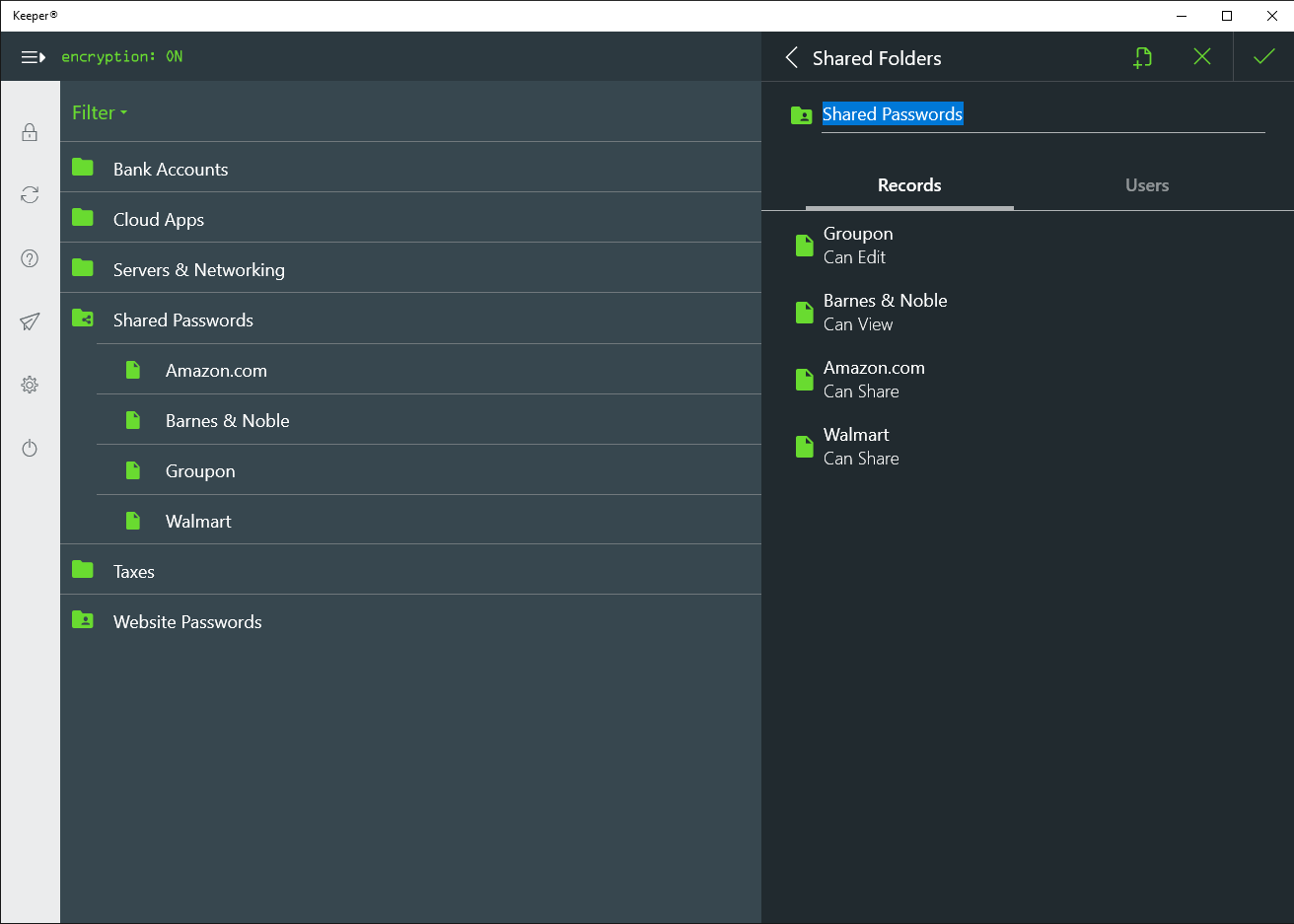The image size is (1294, 924).
Task: Go back using the left chevron
Action: [791, 57]
